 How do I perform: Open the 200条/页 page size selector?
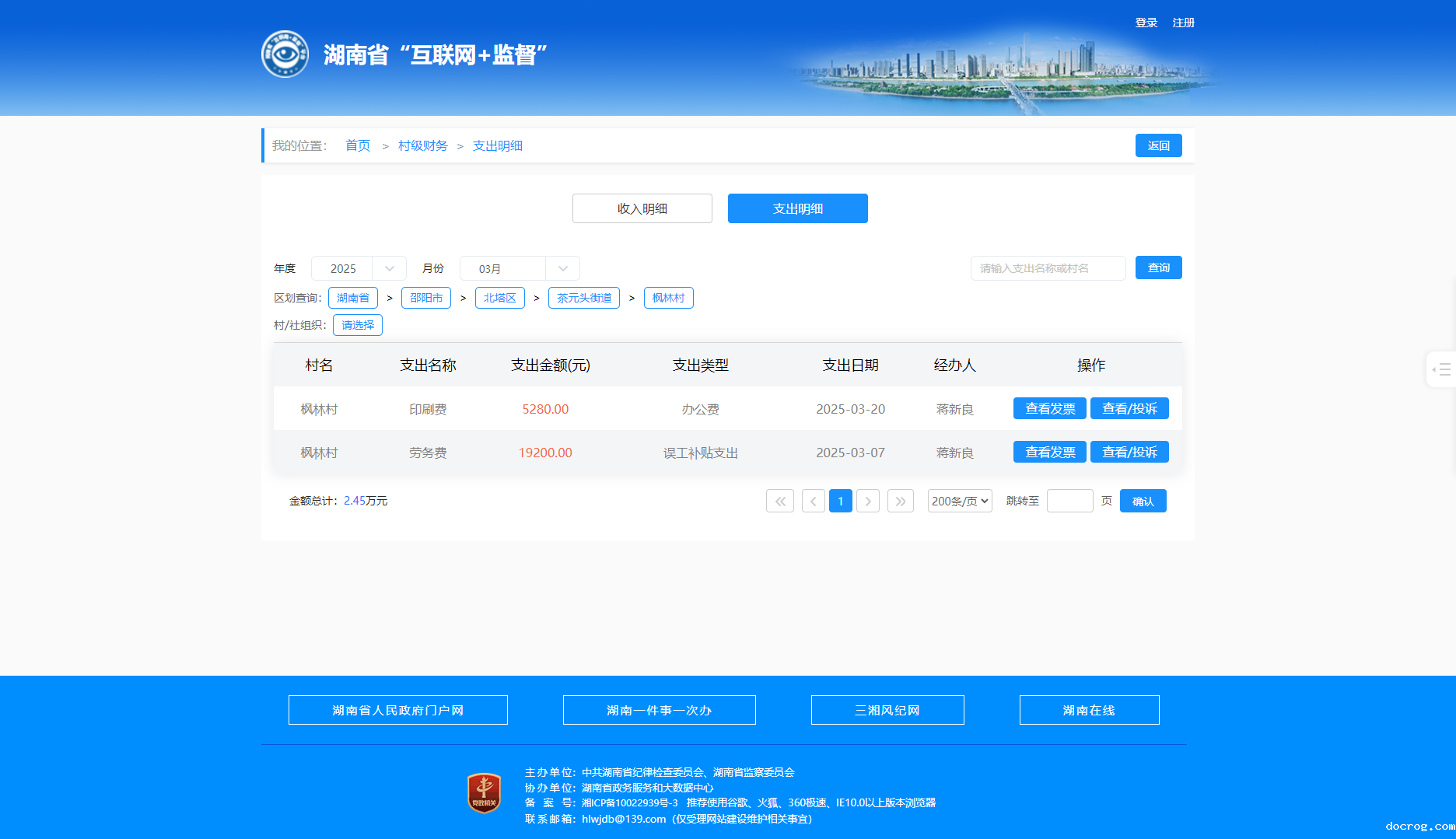960,501
